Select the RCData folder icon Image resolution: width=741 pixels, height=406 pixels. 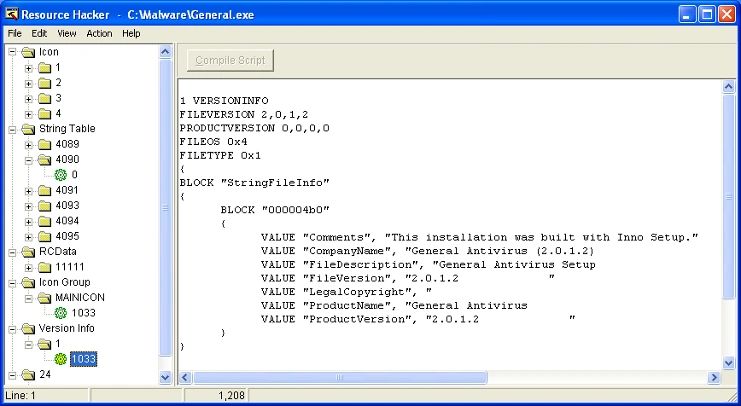coord(28,252)
